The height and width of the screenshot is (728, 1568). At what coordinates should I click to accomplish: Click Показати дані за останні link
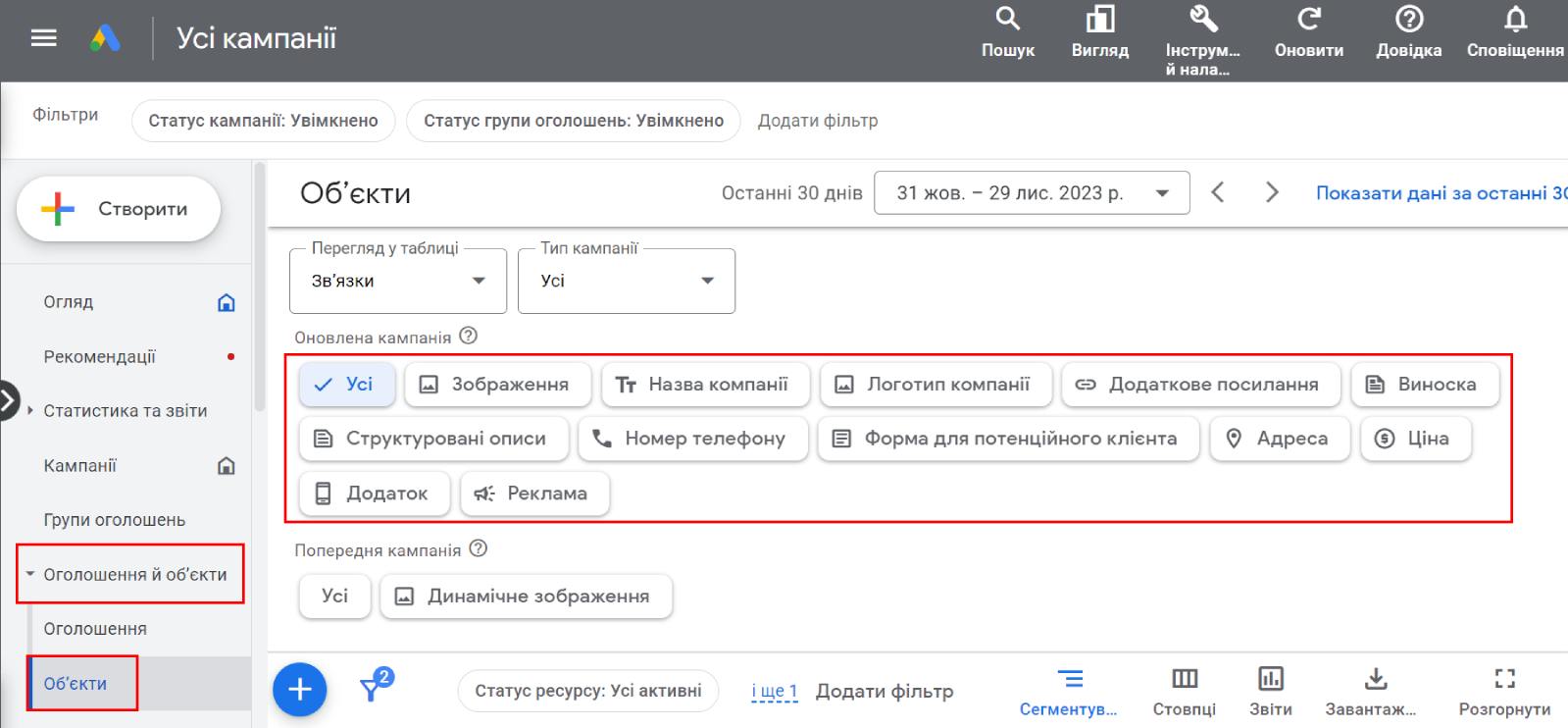[x=1441, y=193]
